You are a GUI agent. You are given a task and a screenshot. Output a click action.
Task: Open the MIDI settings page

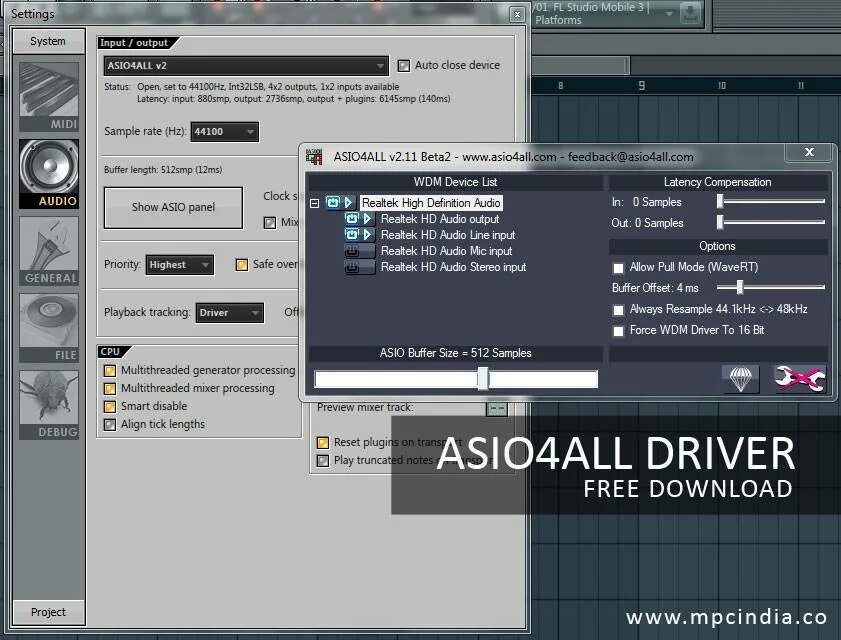point(49,97)
